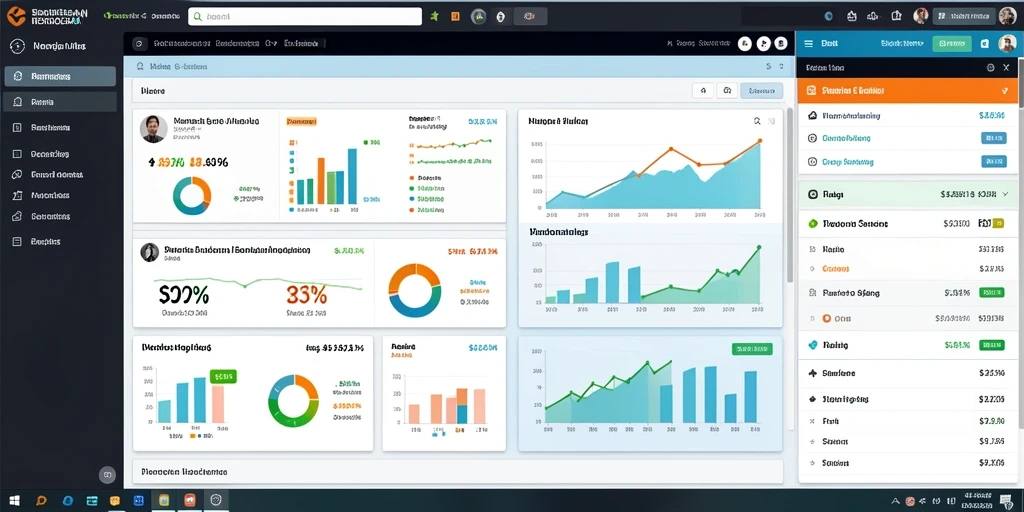Toggle the first blue pill in right panel
The height and width of the screenshot is (512, 1024).
[x=993, y=138]
